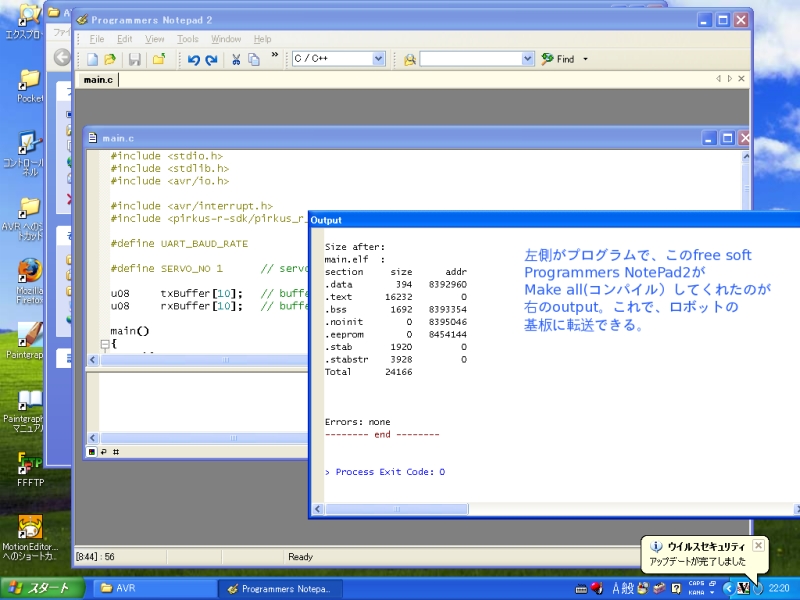The image size is (800, 600).
Task: Open the MotionEditor desktop shortcut
Action: click(30, 537)
